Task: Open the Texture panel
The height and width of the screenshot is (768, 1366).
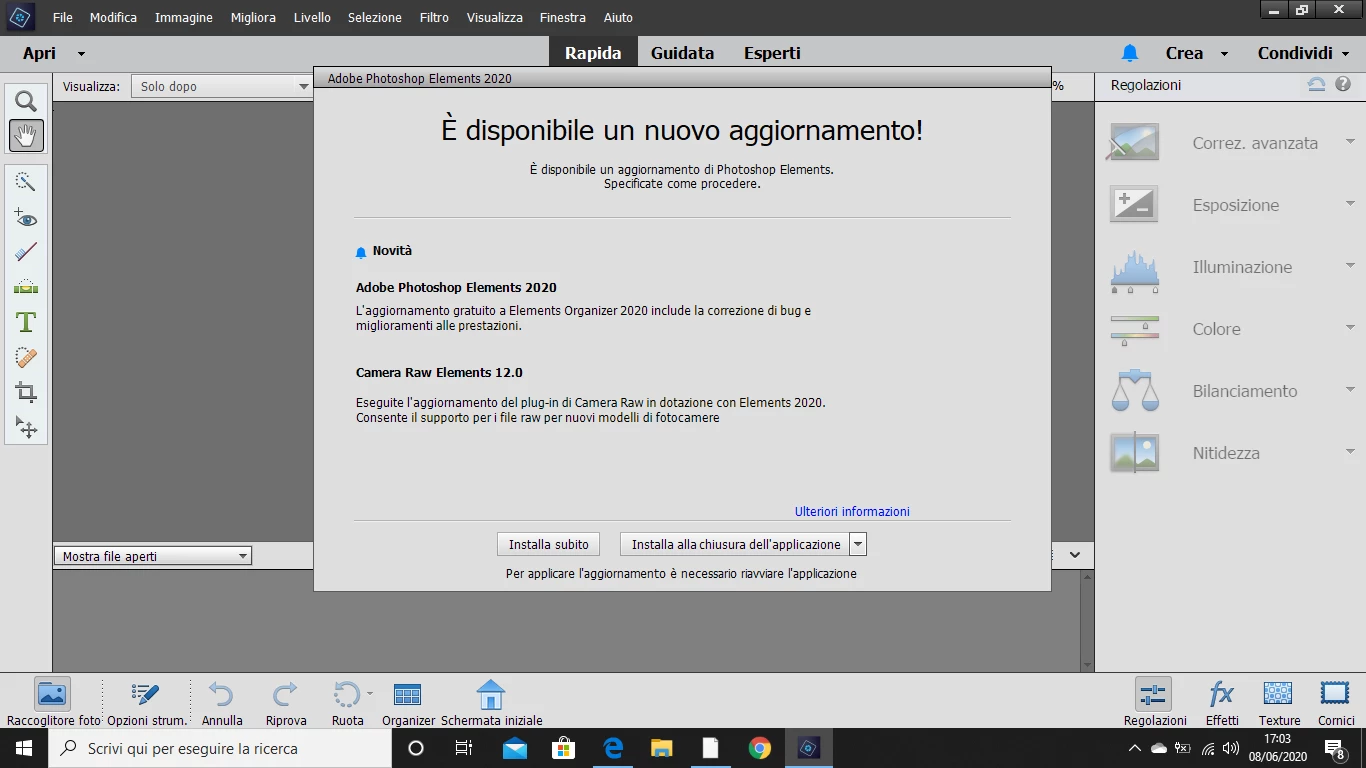Action: [1279, 702]
